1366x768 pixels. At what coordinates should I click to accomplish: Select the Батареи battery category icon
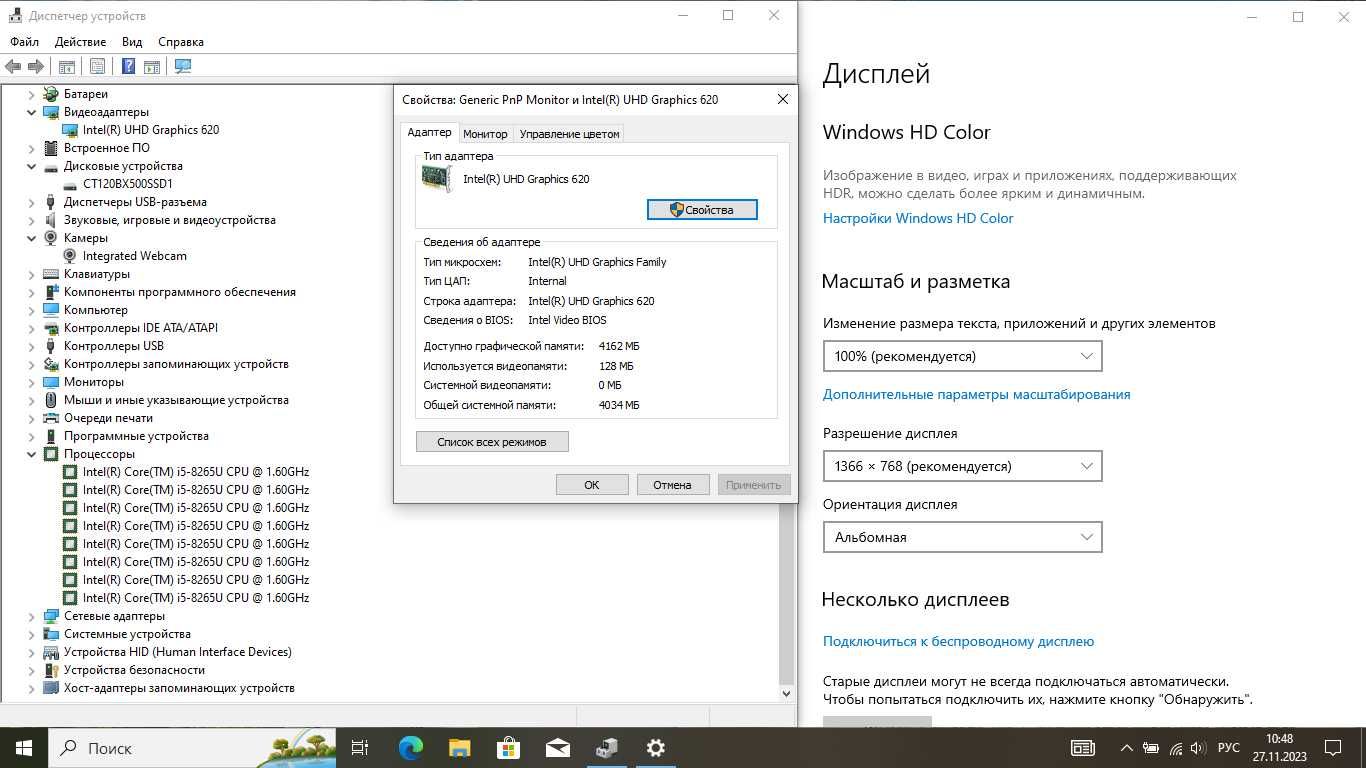(x=51, y=94)
